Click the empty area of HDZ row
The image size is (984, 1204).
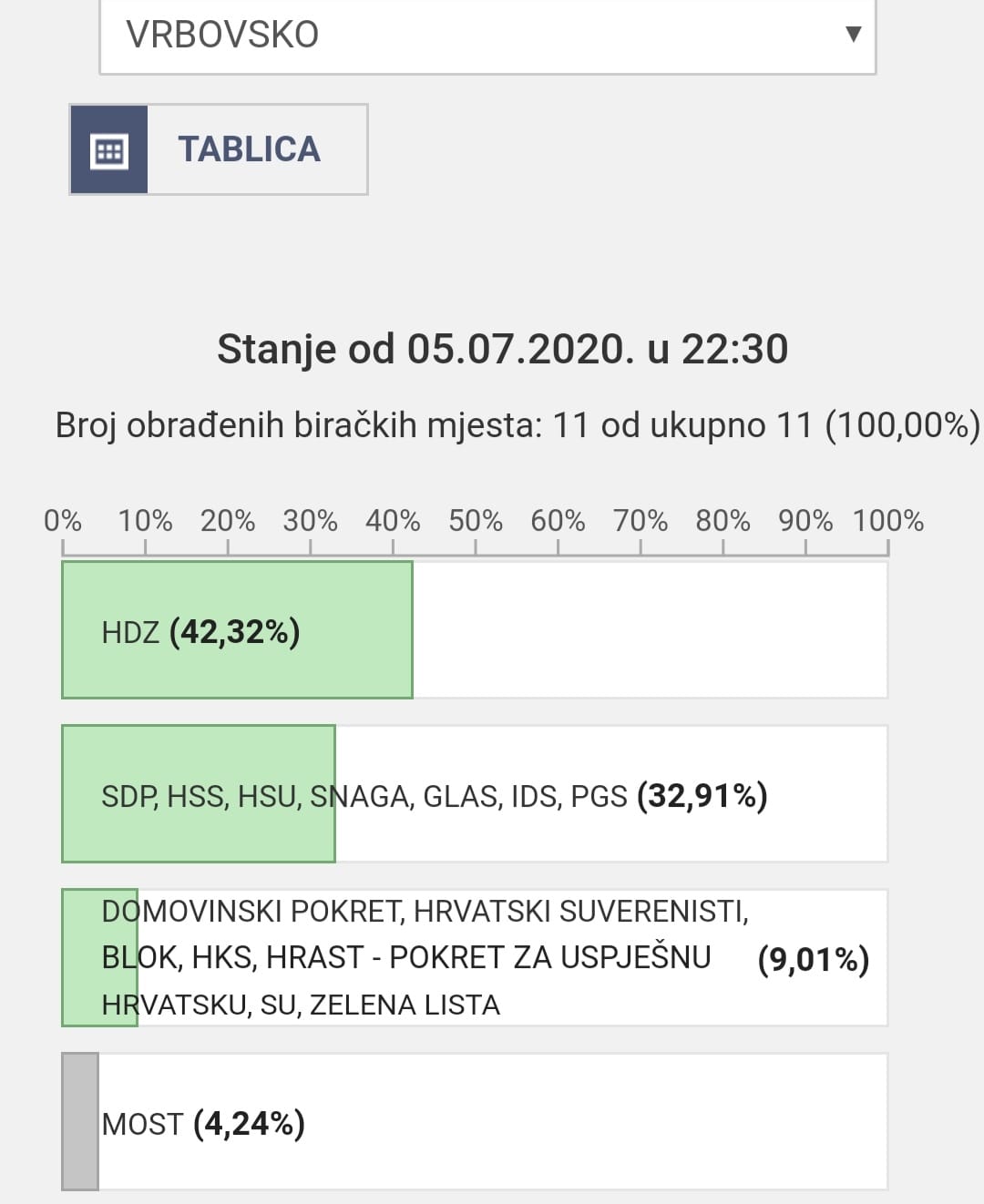(x=650, y=630)
